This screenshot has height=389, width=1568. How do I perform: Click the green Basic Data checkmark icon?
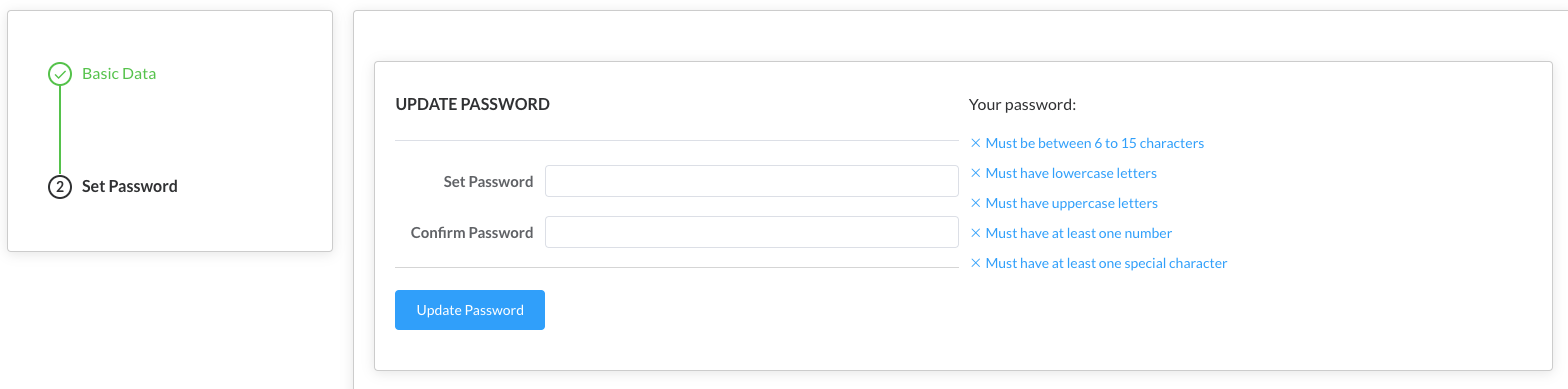coord(60,74)
